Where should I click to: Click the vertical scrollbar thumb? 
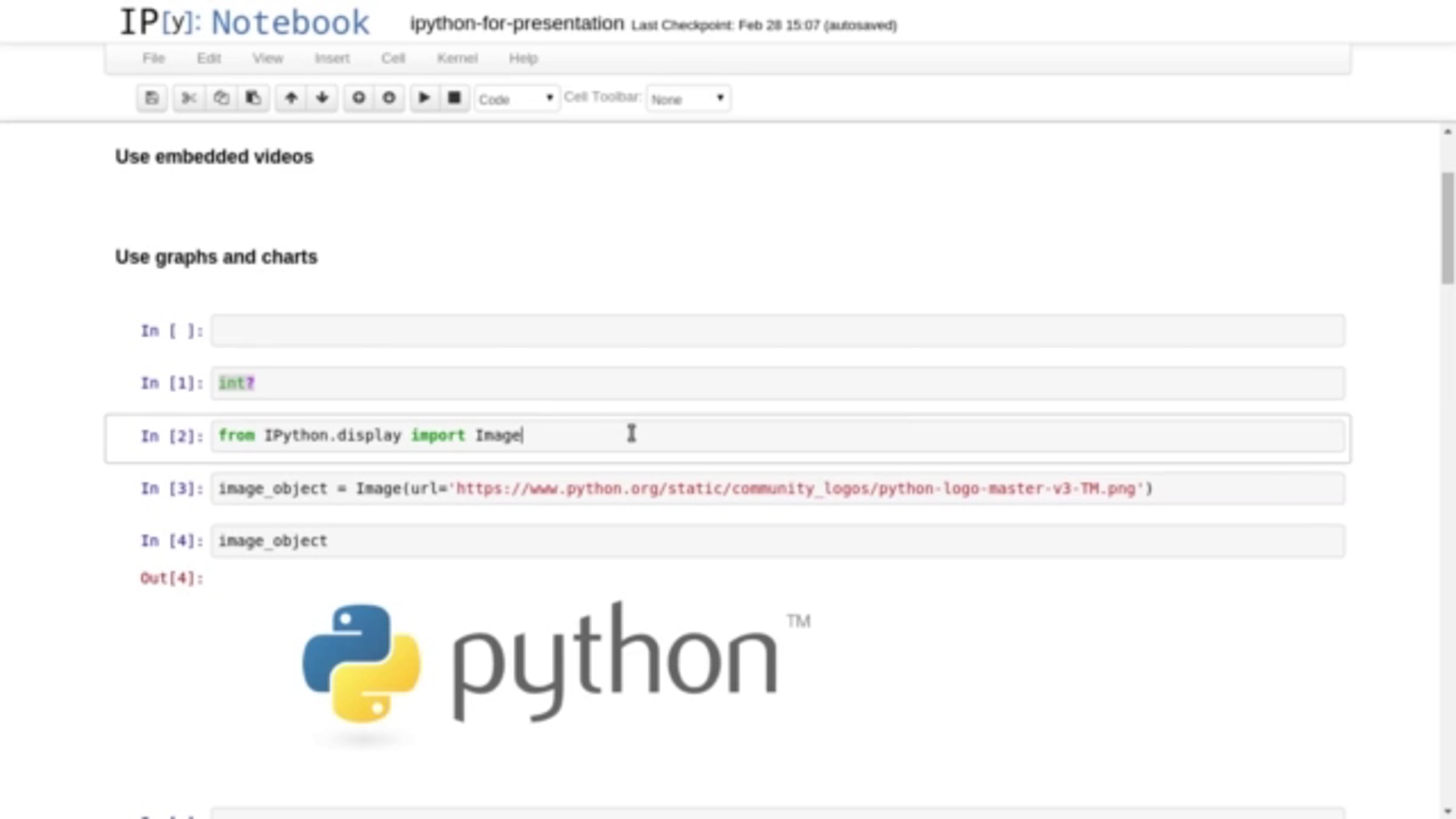[1448, 227]
